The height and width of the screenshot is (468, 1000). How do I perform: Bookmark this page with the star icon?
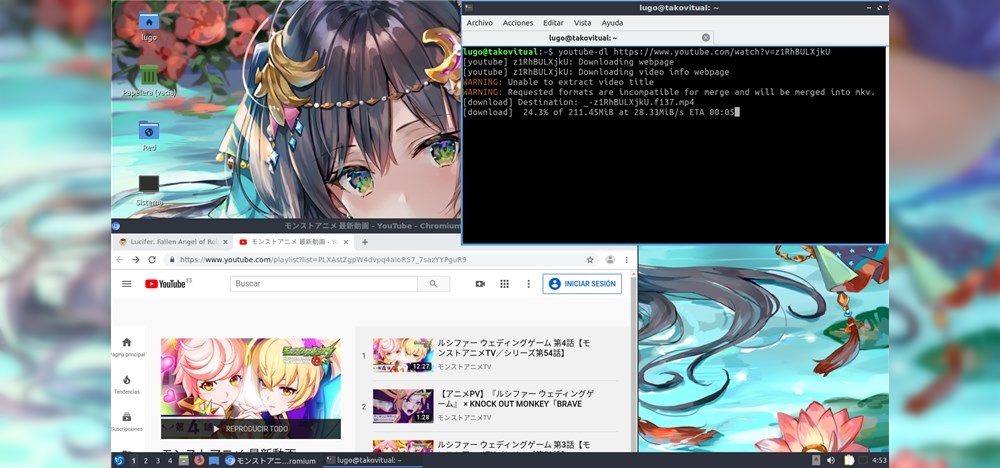coord(590,260)
